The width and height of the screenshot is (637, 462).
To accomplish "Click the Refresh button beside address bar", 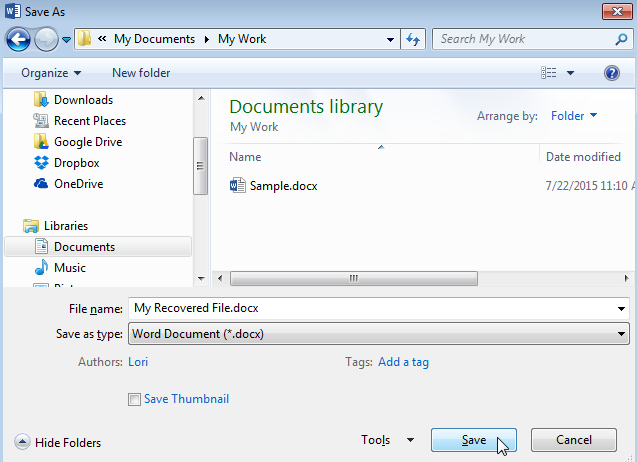I will 413,39.
